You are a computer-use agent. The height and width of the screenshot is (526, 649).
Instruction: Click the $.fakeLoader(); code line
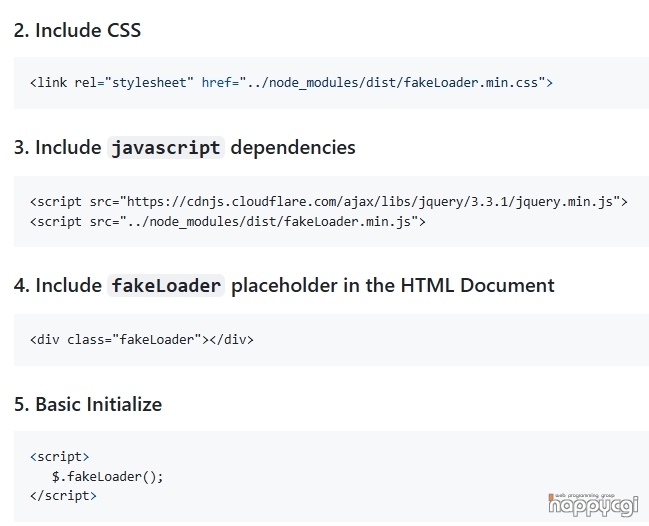pos(108,477)
